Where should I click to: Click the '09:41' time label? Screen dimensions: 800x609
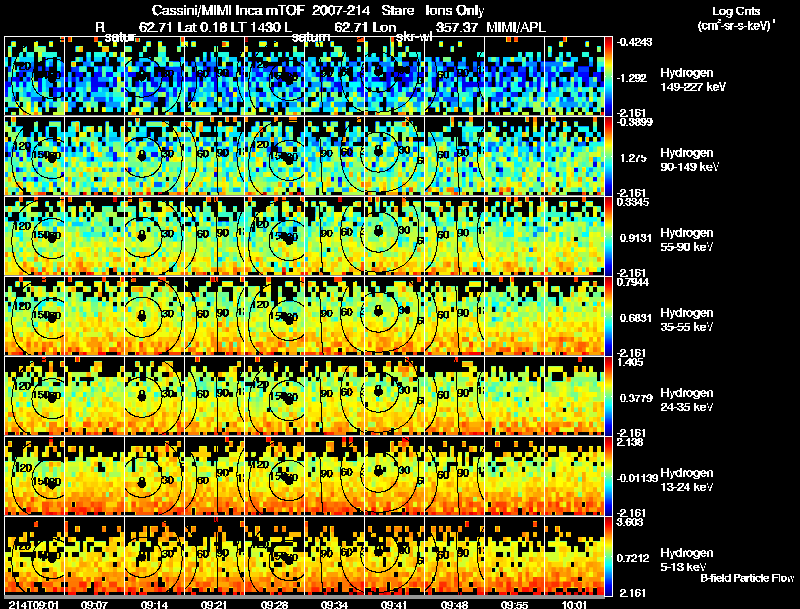coord(394,604)
